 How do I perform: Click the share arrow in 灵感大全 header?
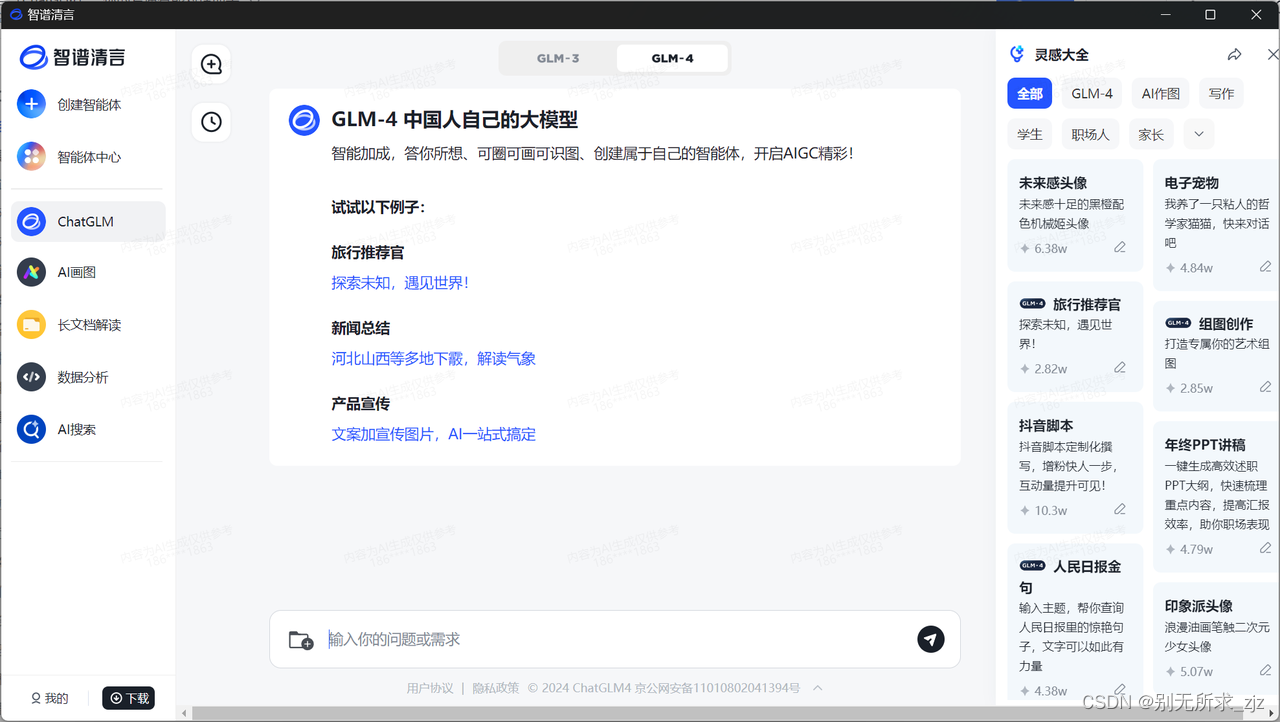[x=1235, y=55]
